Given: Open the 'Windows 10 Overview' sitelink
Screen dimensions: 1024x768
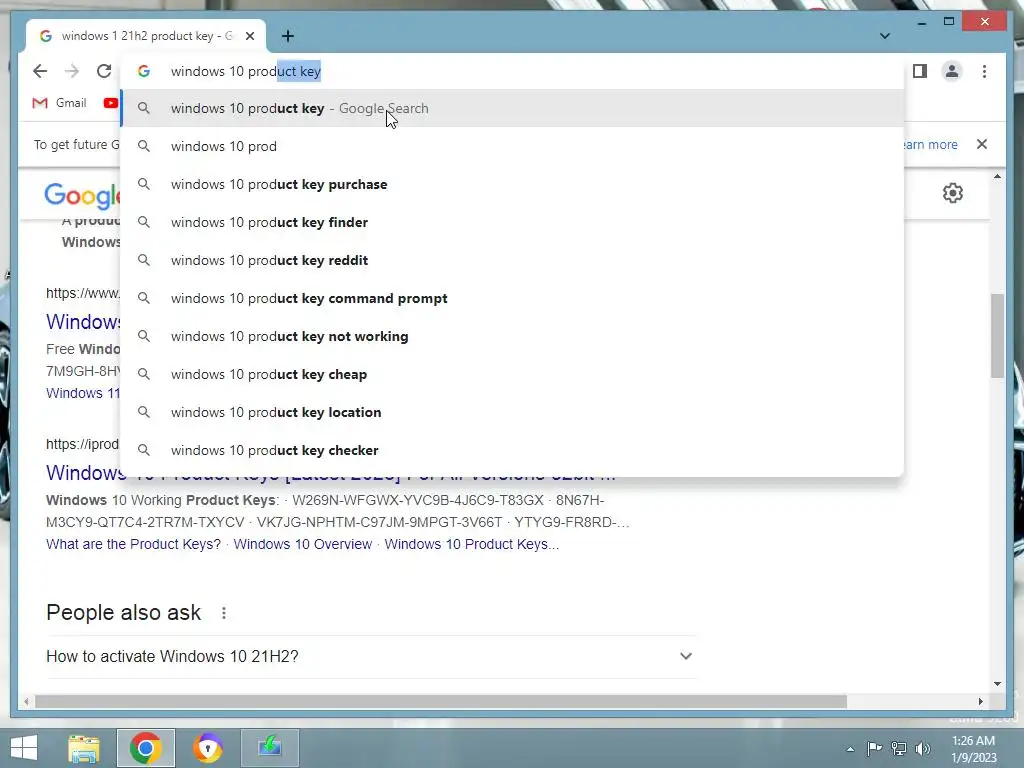Looking at the screenshot, I should (302, 544).
